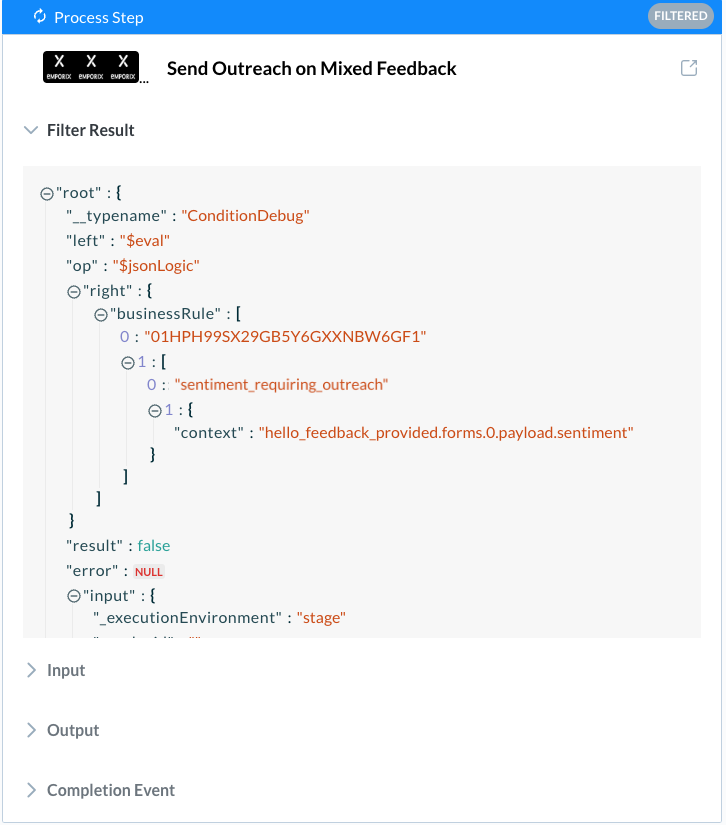The image size is (726, 825).
Task: Collapse the "input" JSON node
Action: [x=74, y=596]
